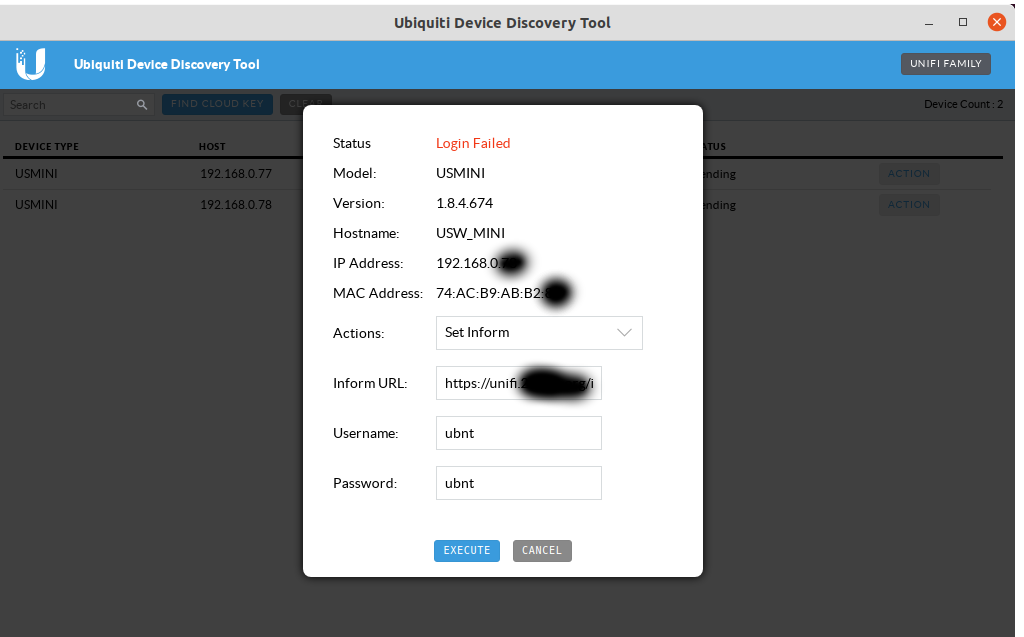
Task: Click into the Inform URL field
Action: click(x=518, y=383)
